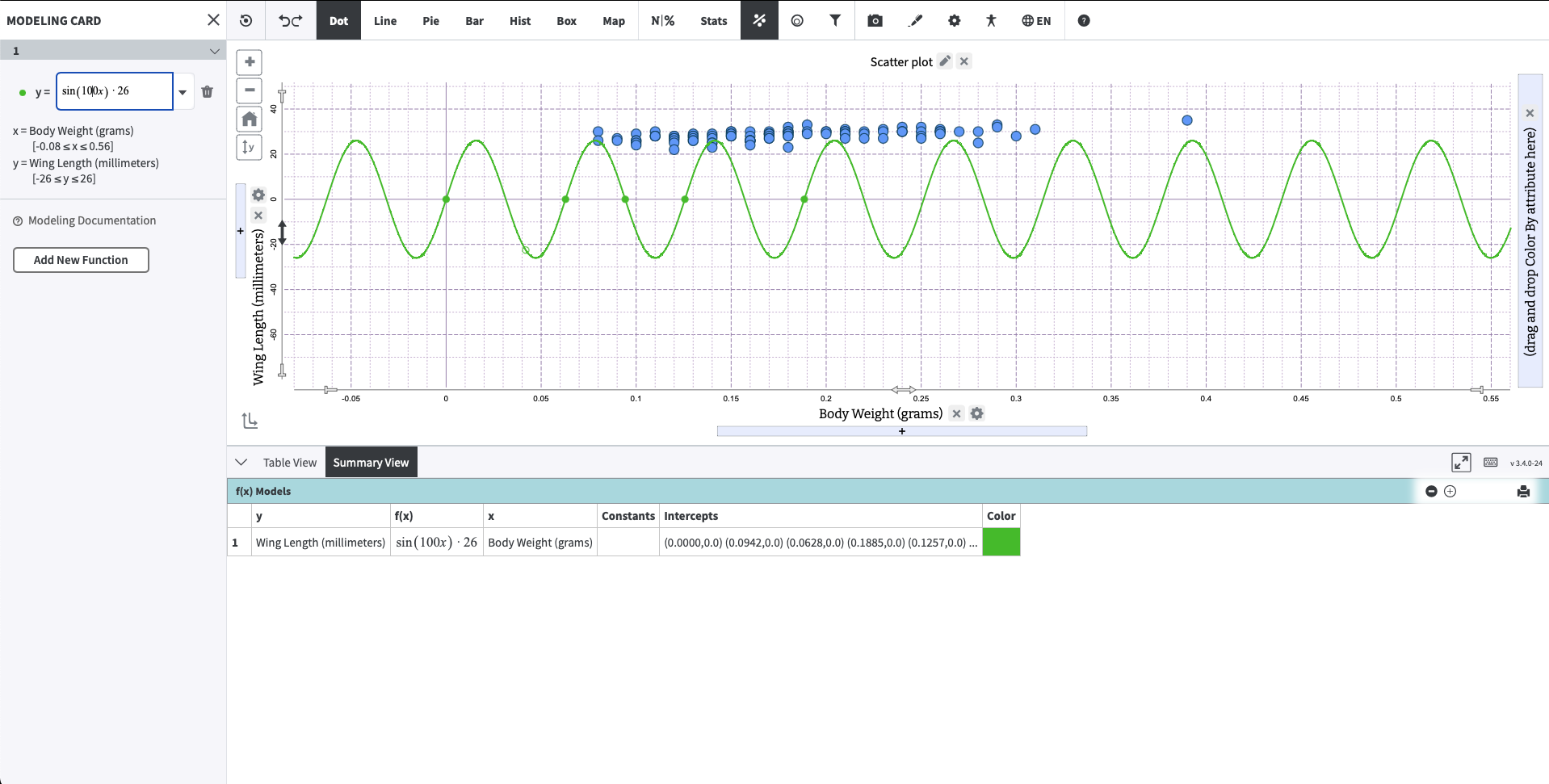Viewport: 1549px width, 784px height.
Task: Click the version label v3.4.0-24
Action: click(1526, 463)
